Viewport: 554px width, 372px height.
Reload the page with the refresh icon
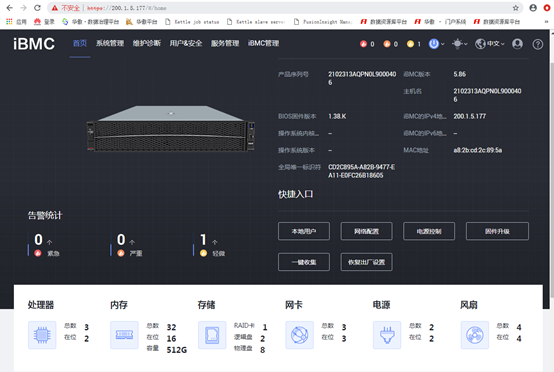tap(37, 8)
